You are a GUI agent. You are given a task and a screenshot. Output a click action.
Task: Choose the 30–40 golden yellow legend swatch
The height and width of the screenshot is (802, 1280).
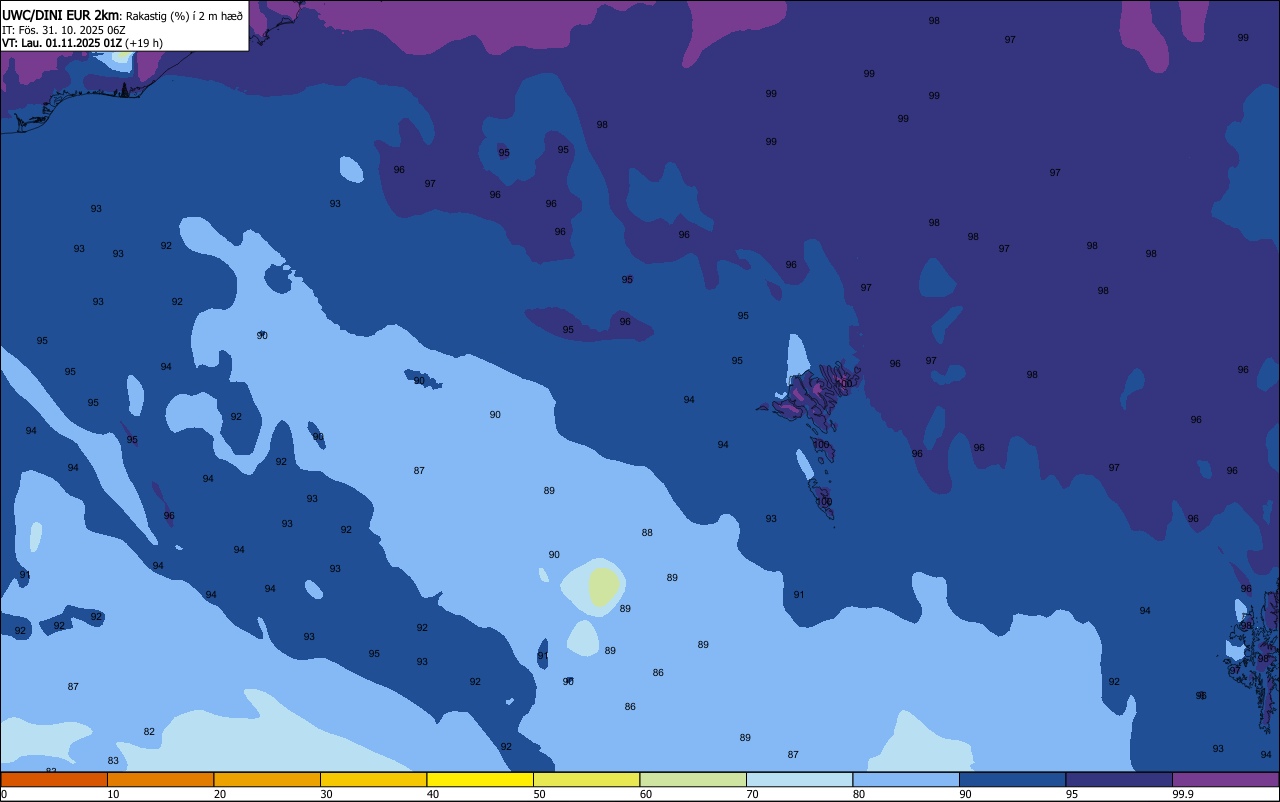pyautogui.click(x=373, y=779)
